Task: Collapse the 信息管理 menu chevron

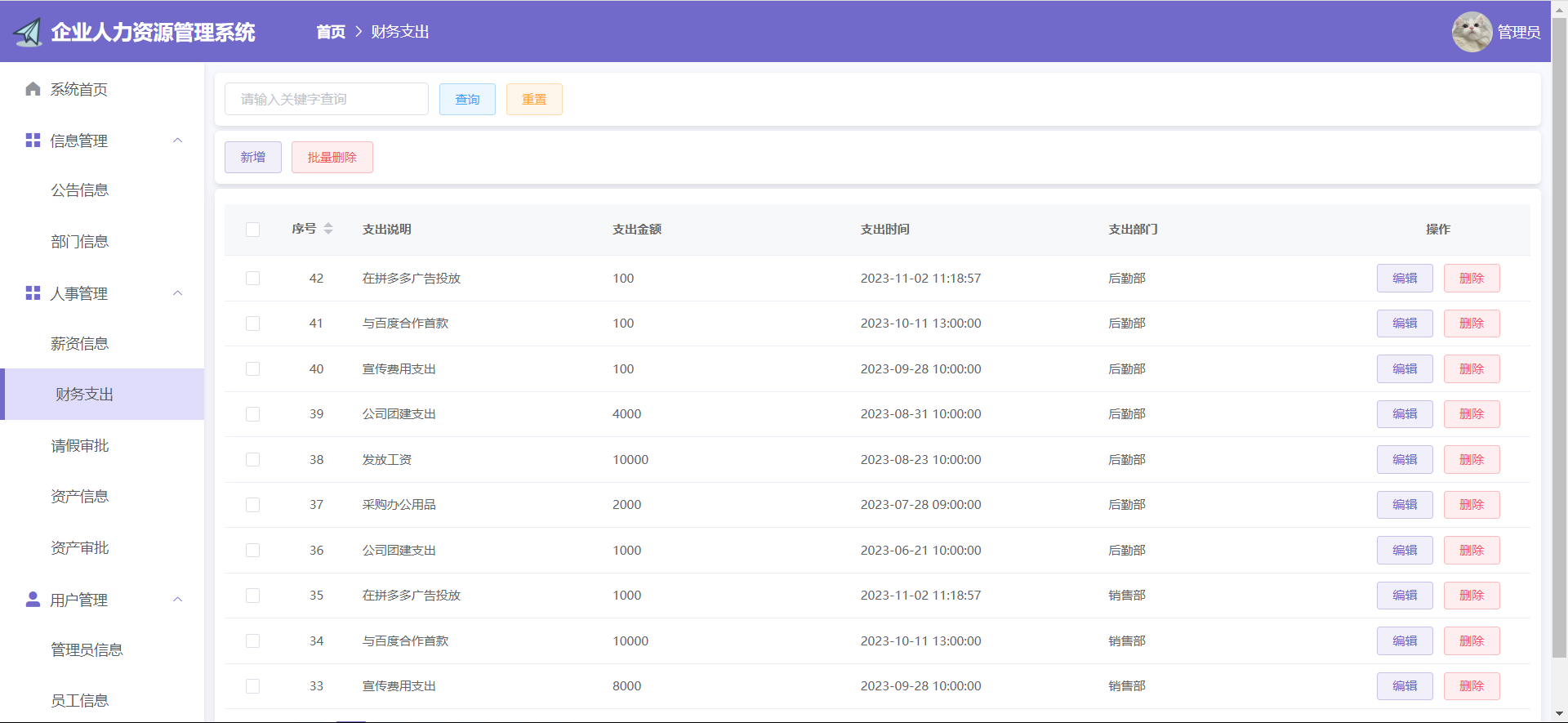Action: 178,141
